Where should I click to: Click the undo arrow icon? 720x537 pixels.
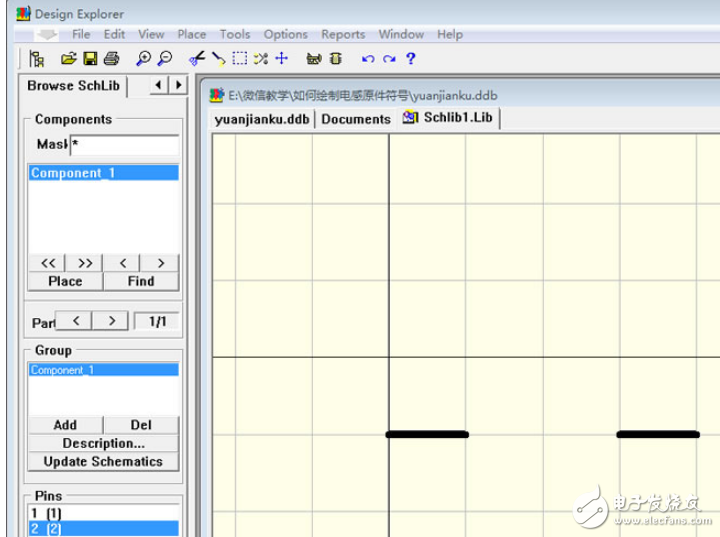[x=367, y=59]
